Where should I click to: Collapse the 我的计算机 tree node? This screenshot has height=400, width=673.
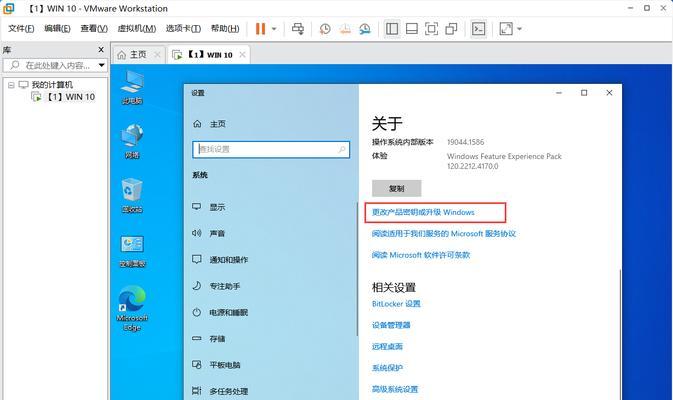pyautogui.click(x=11, y=85)
